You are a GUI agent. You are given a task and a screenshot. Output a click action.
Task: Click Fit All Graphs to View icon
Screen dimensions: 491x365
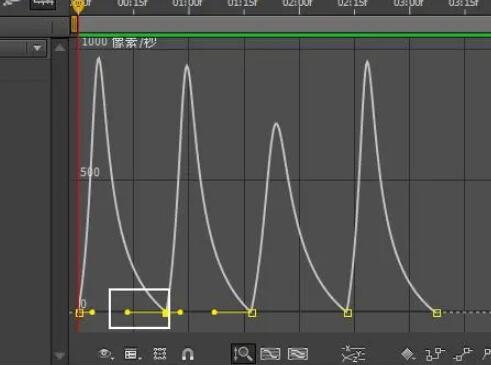(298, 354)
